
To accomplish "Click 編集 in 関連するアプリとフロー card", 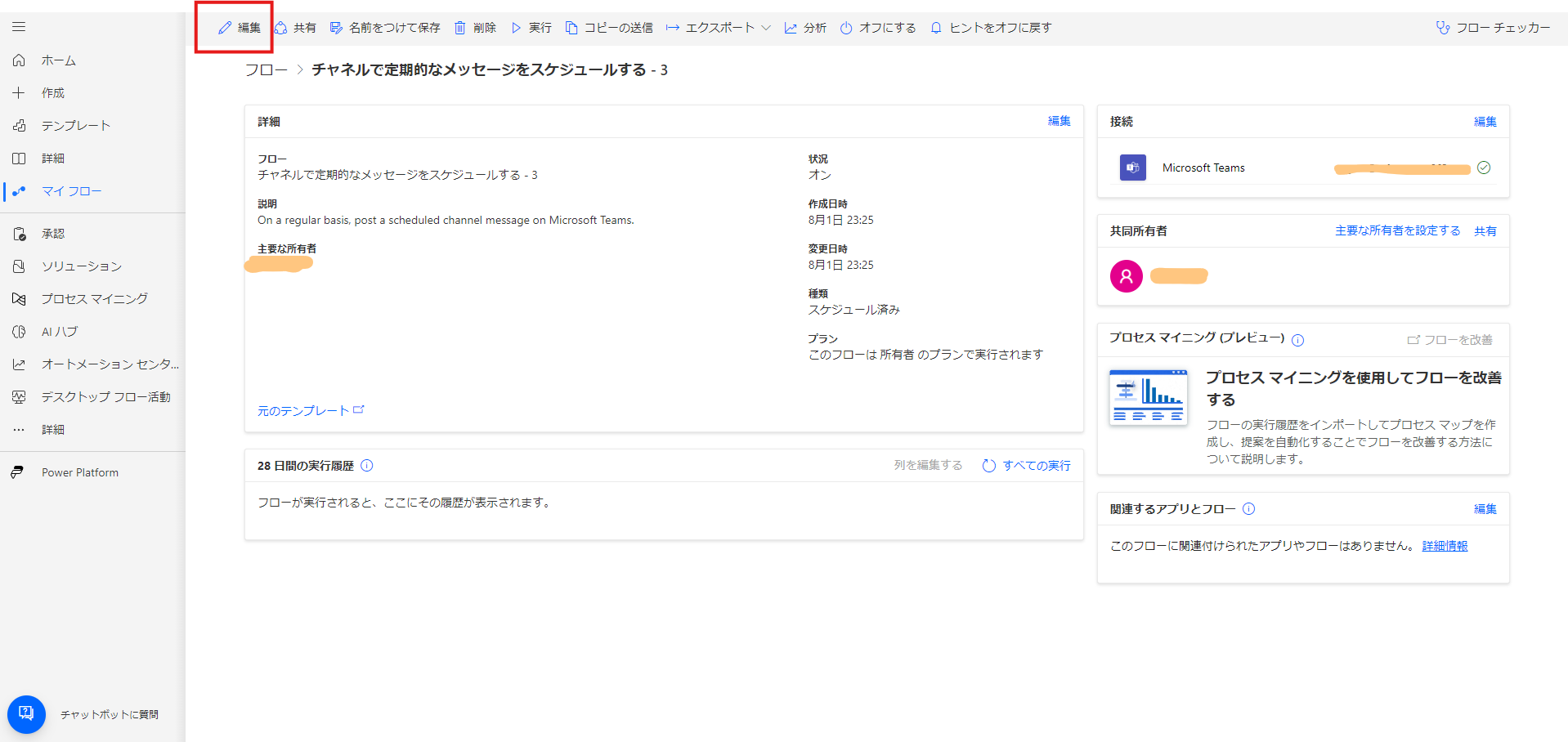I will point(1485,509).
